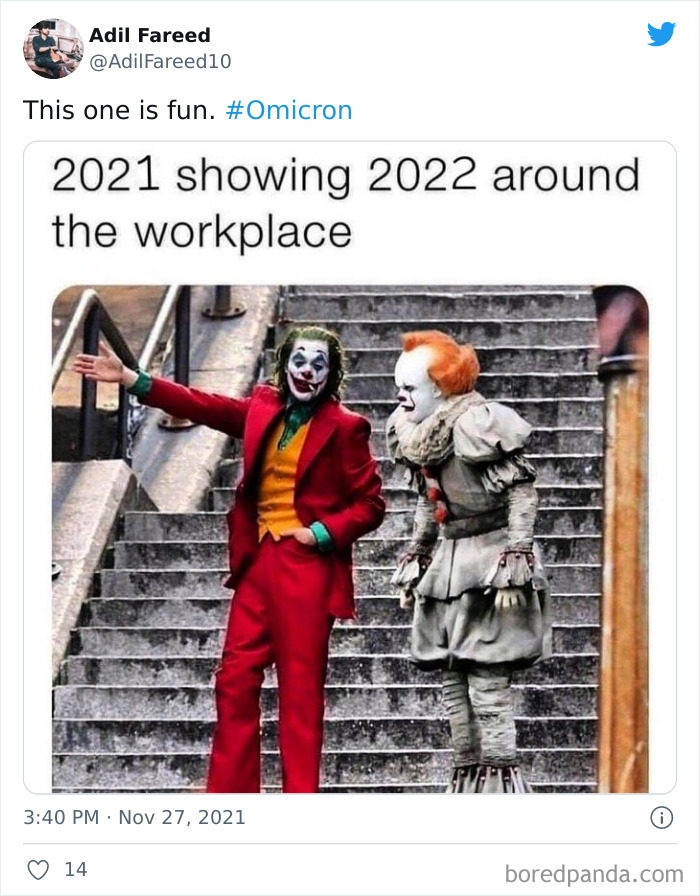The image size is (700, 896).
Task: Click the Nov 27, 2021 date text
Action: pos(182,817)
